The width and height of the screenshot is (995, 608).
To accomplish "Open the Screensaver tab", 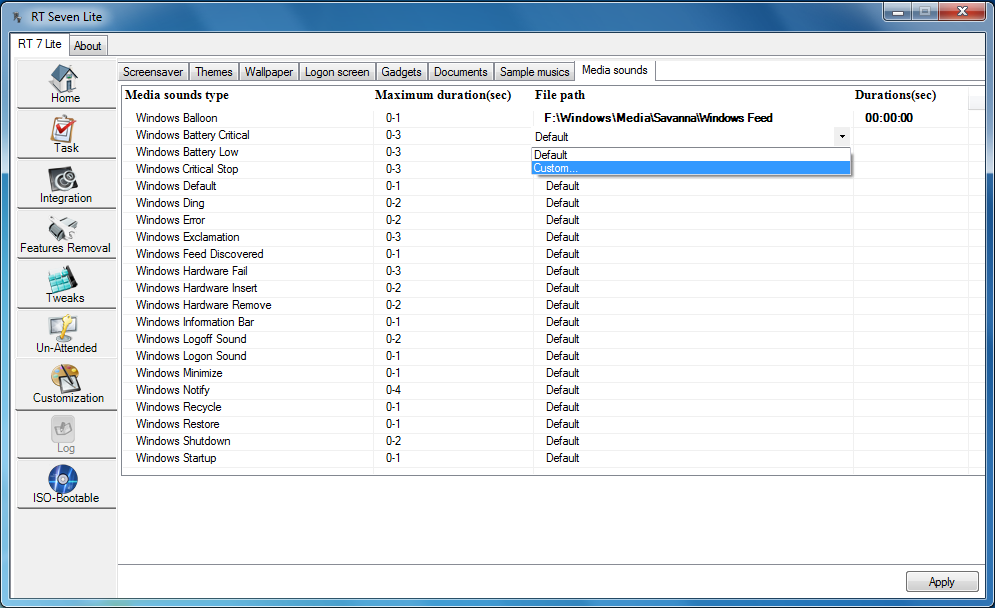I will click(x=153, y=72).
